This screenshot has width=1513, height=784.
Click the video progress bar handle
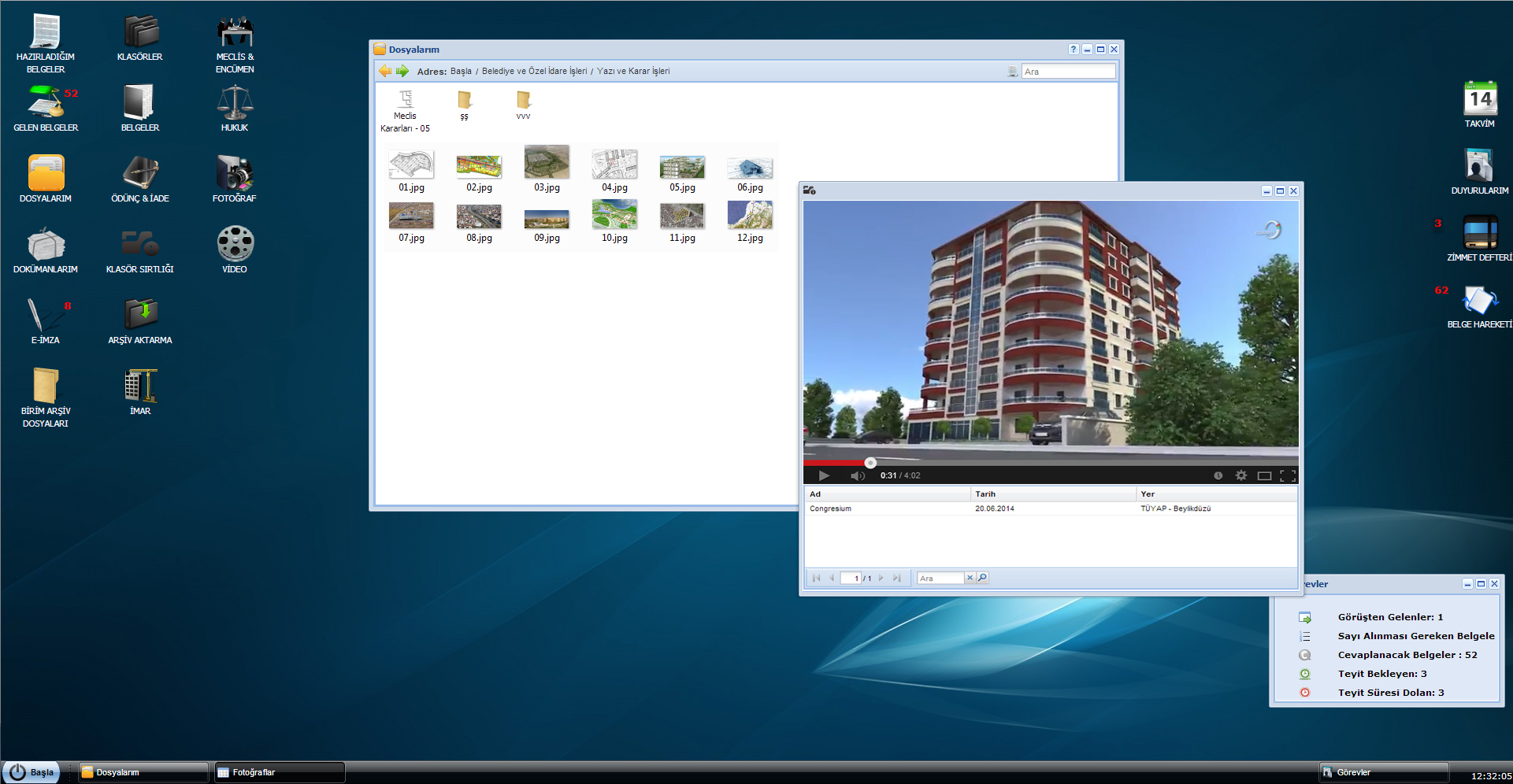870,463
